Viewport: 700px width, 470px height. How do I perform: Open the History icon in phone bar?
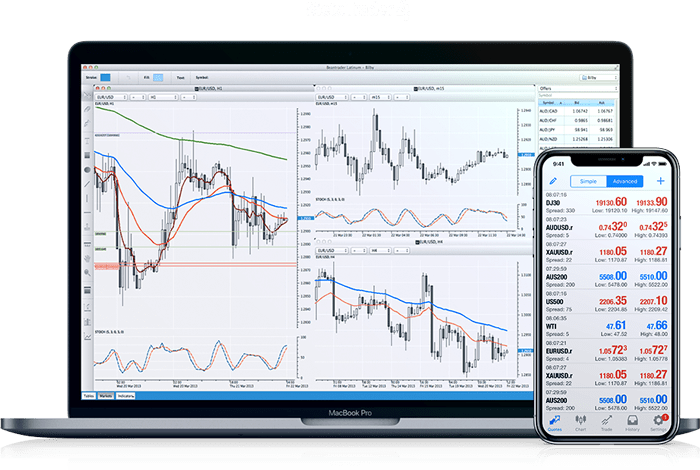point(632,424)
